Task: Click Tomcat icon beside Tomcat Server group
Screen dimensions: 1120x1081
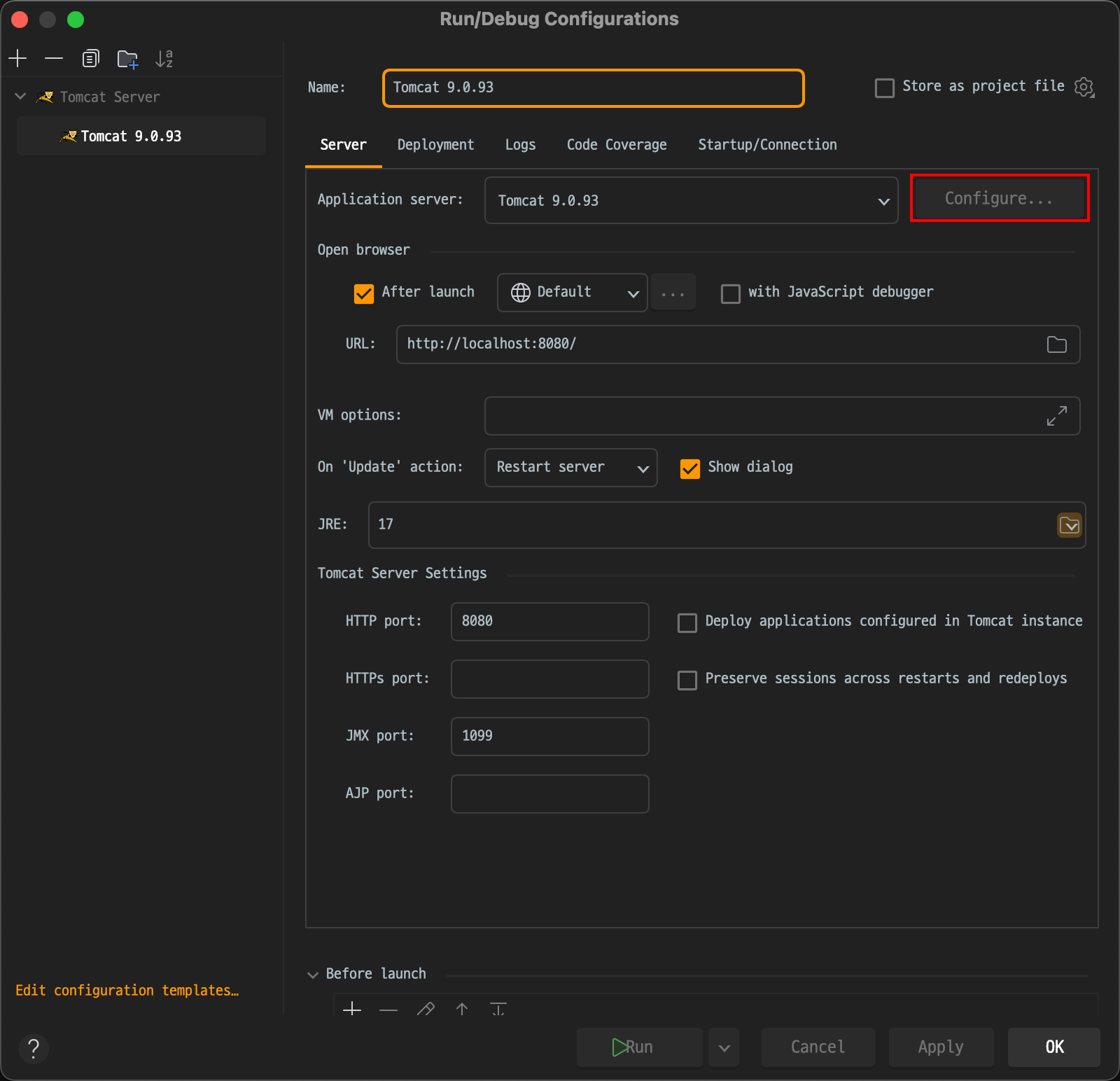Action: [45, 97]
